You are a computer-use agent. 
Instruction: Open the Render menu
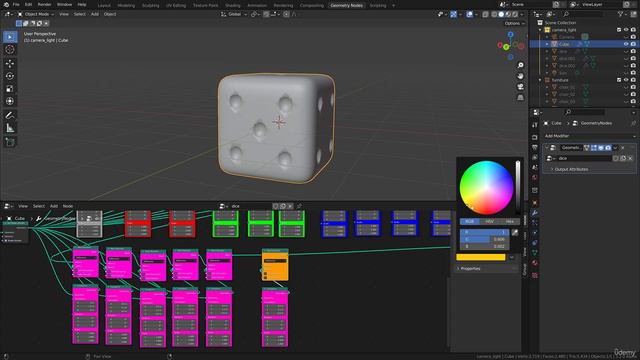[44, 4]
